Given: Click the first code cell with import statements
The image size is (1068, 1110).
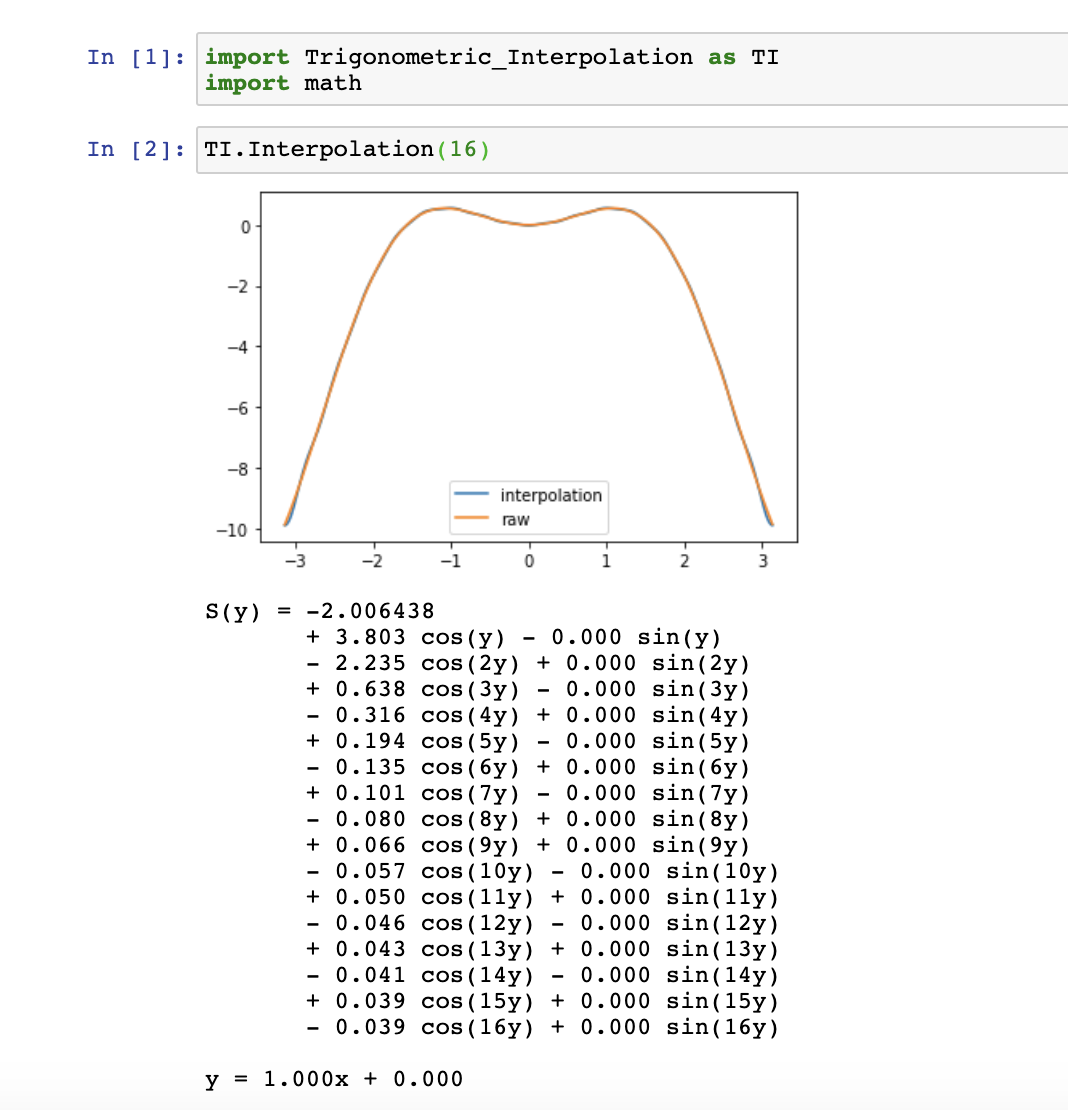Looking at the screenshot, I should [632, 69].
